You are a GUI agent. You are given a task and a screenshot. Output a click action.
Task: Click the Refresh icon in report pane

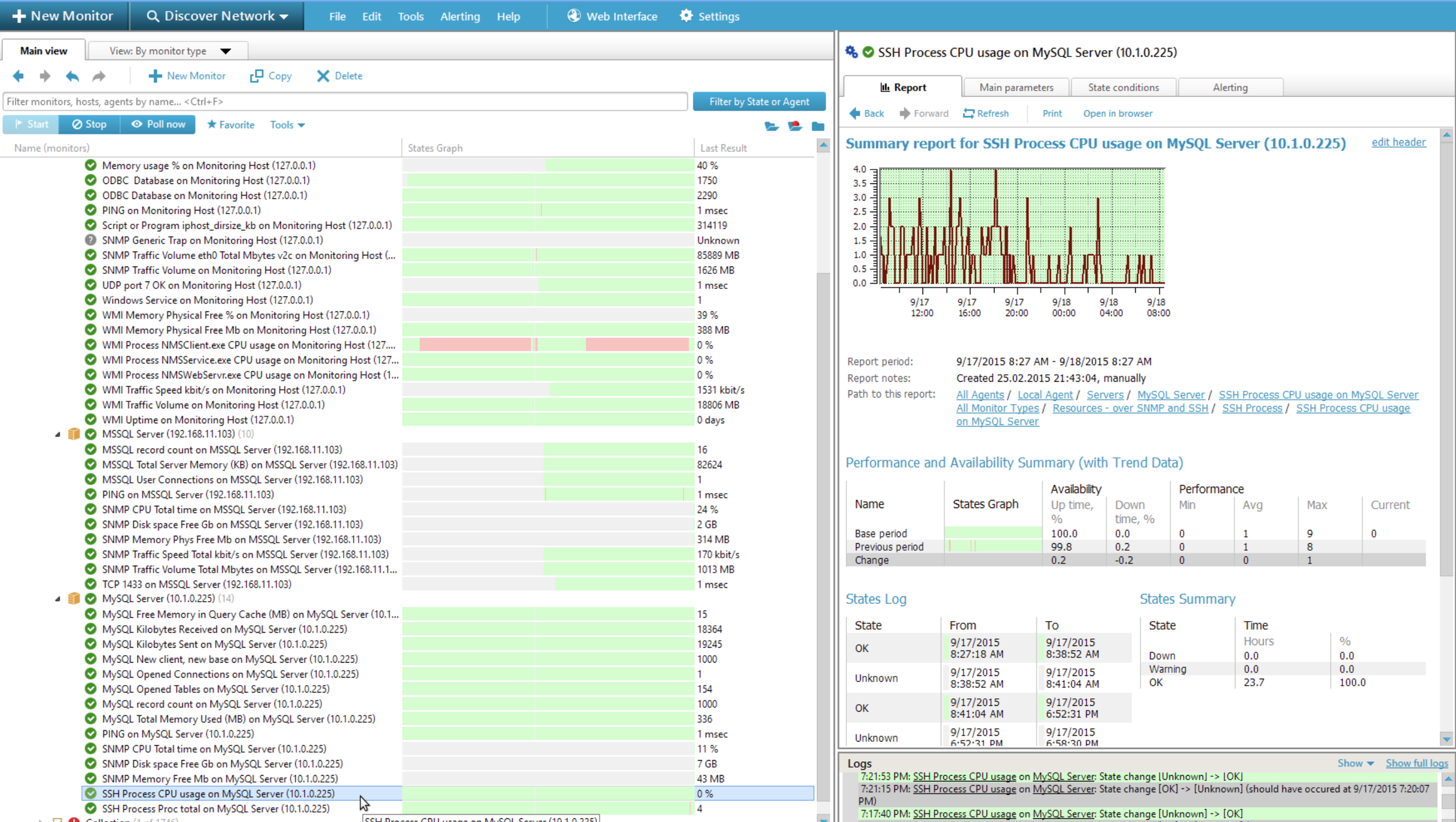pos(969,114)
